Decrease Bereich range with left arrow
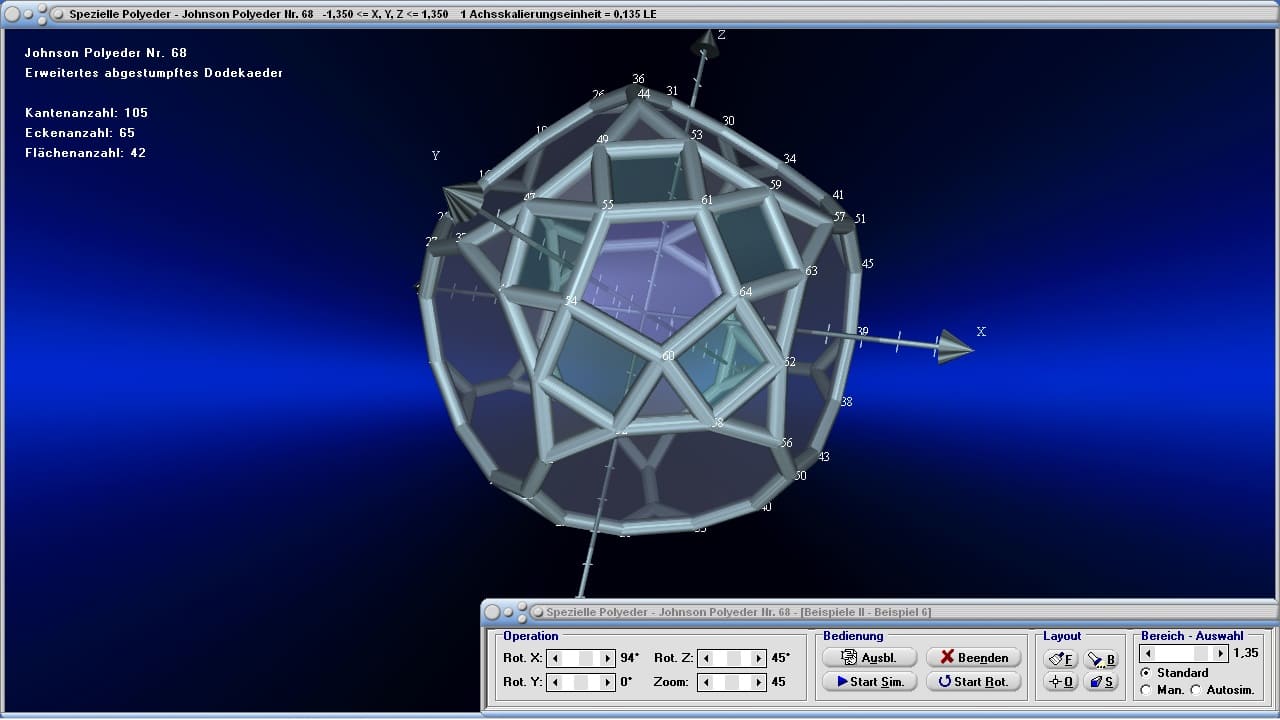The height and width of the screenshot is (720, 1280). coord(1147,653)
